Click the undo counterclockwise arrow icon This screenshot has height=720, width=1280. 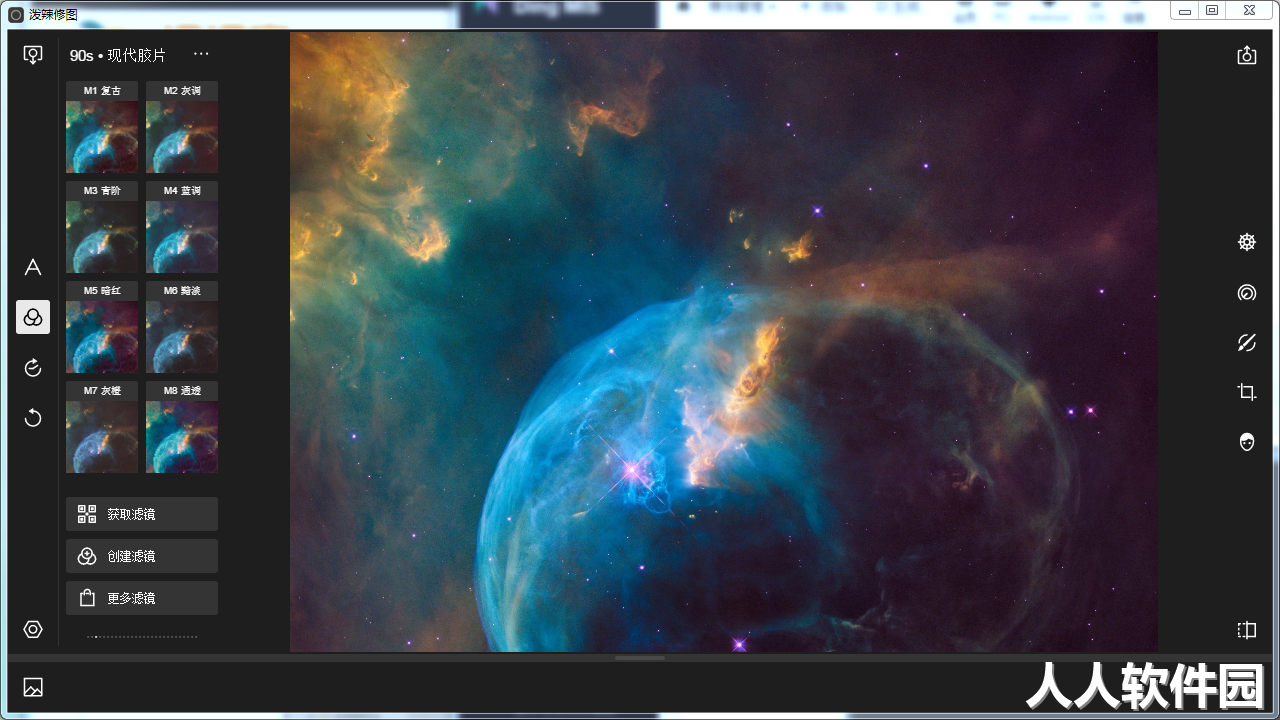coord(33,417)
